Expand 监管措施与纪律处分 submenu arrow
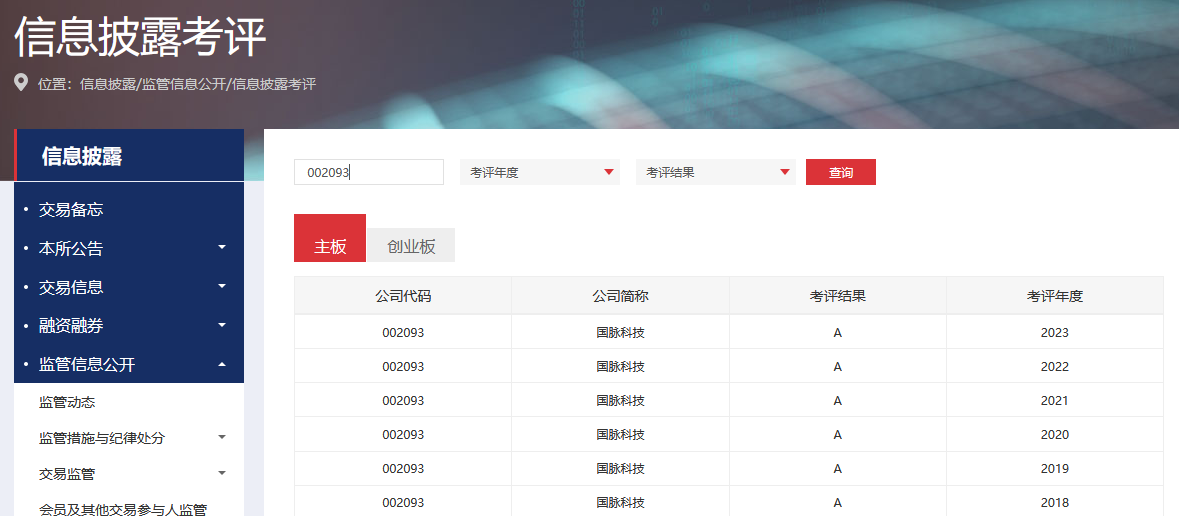Viewport: 1179px width, 516px height. pos(222,437)
